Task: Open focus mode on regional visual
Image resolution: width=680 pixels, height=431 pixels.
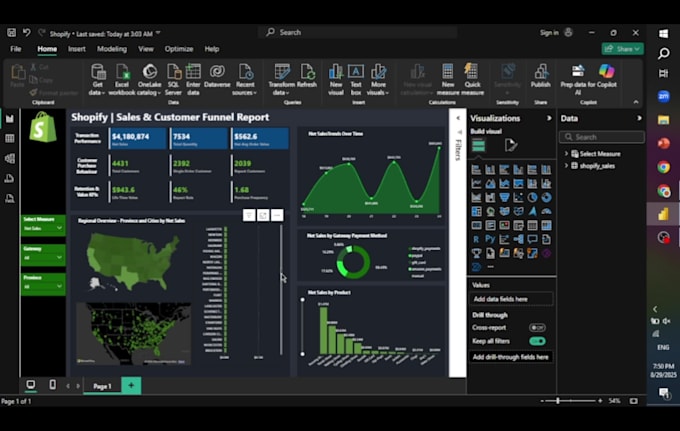Action: (263, 215)
